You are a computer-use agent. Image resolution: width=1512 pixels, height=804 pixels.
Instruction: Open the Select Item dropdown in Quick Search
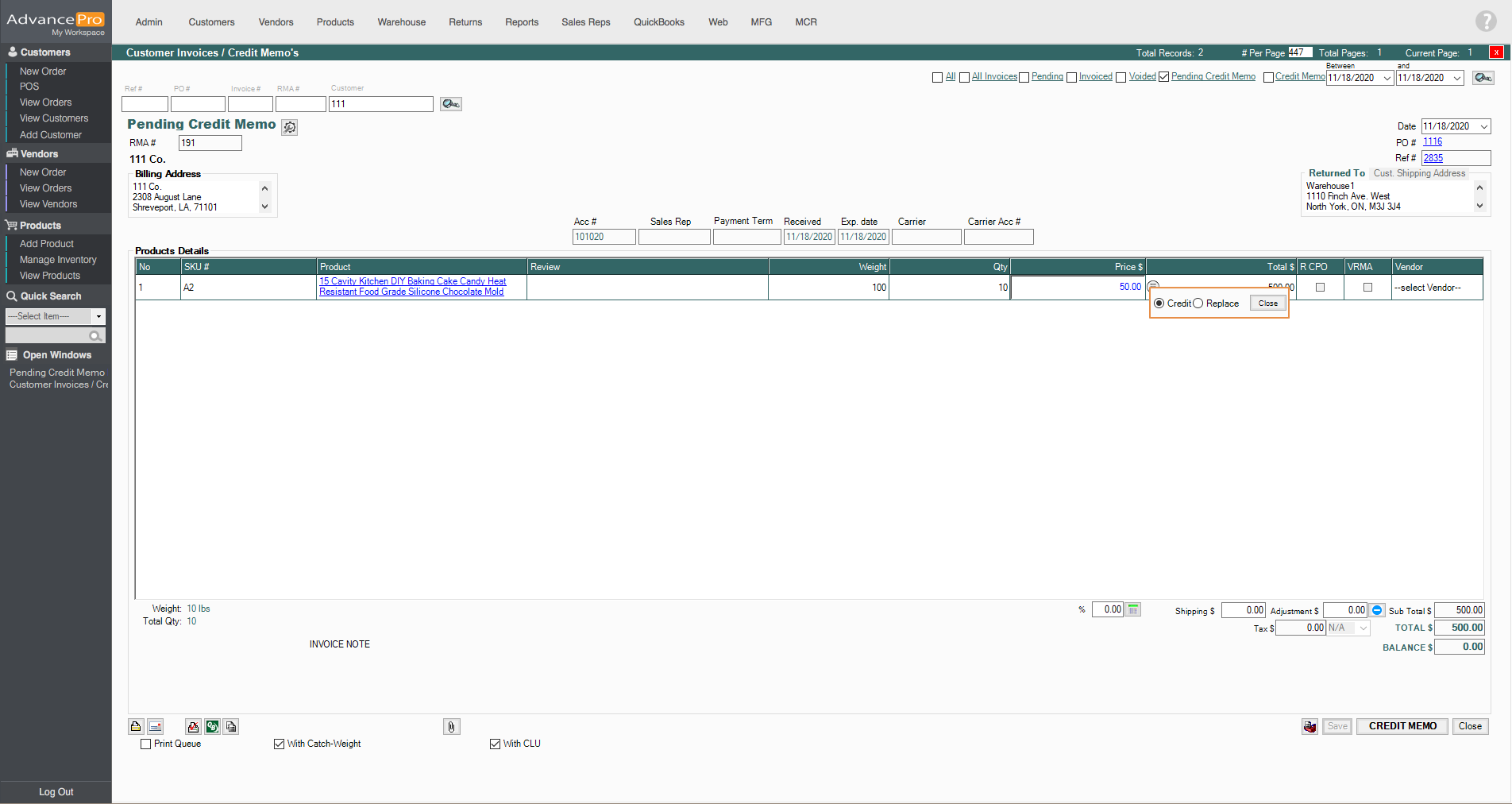pyautogui.click(x=98, y=316)
